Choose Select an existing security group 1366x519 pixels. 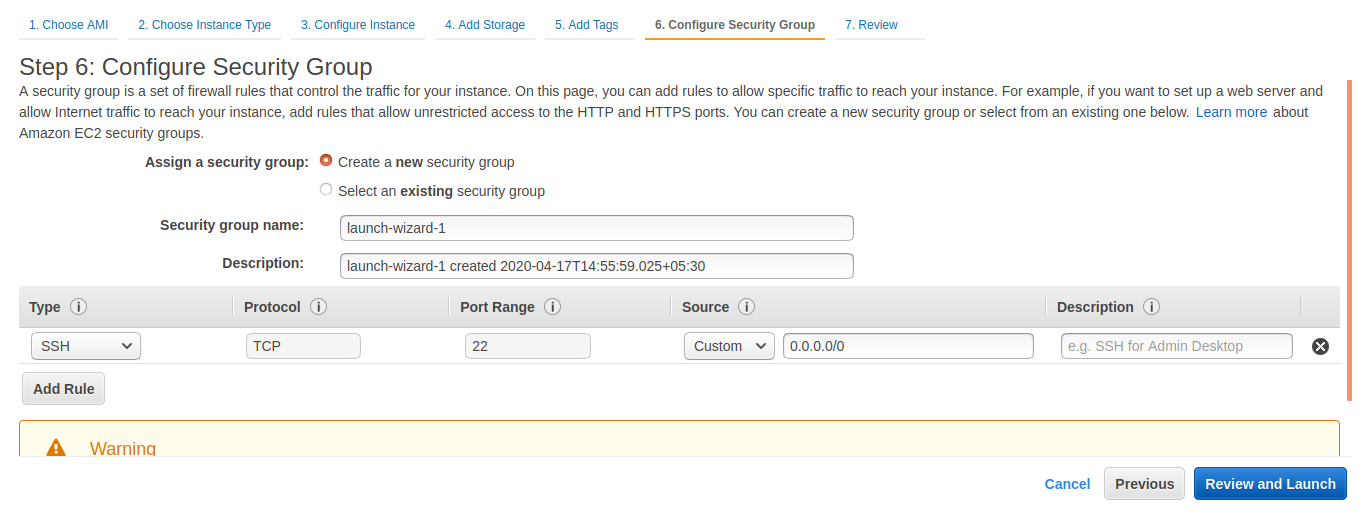(326, 189)
